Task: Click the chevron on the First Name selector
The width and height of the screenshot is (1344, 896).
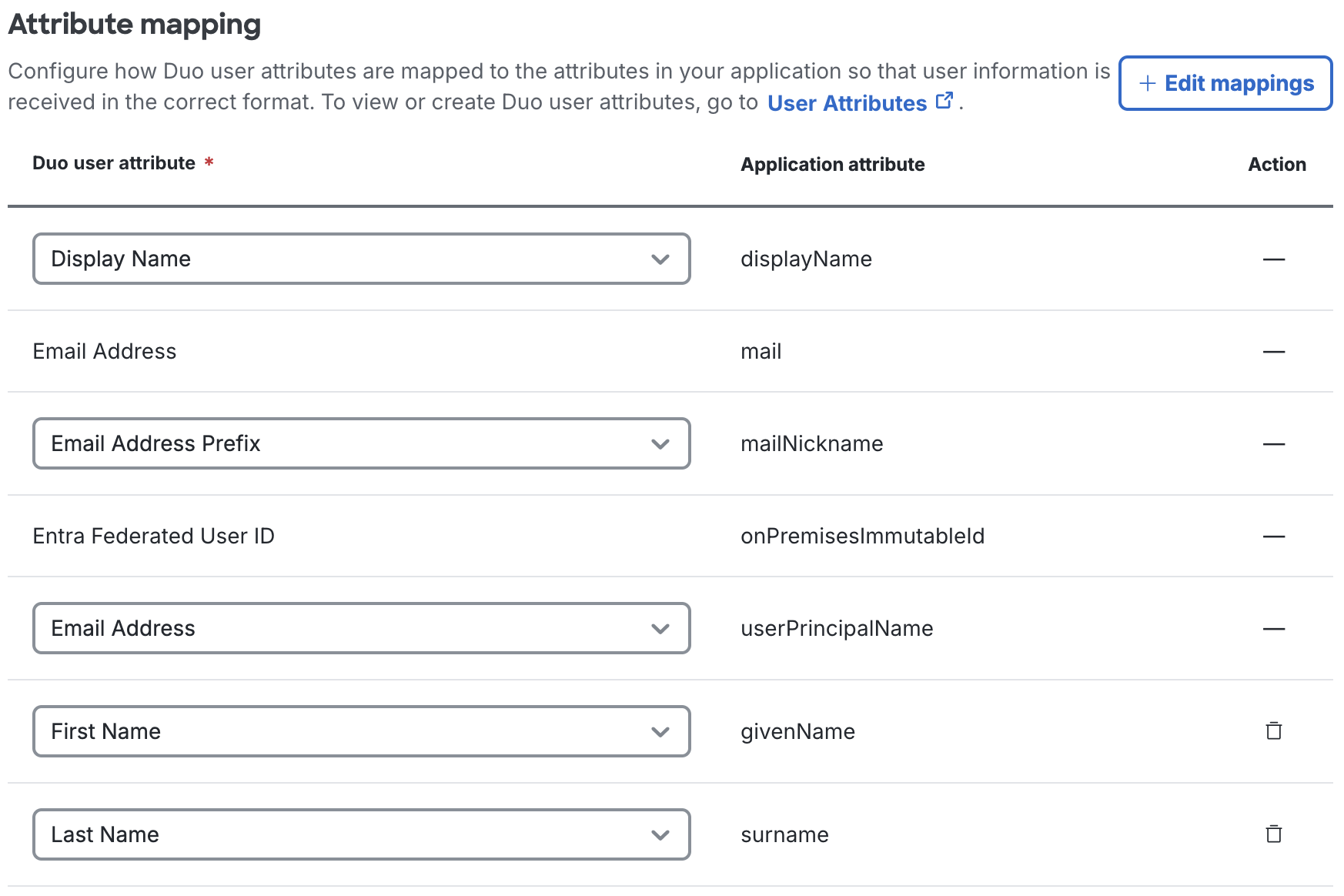Action: [x=660, y=731]
